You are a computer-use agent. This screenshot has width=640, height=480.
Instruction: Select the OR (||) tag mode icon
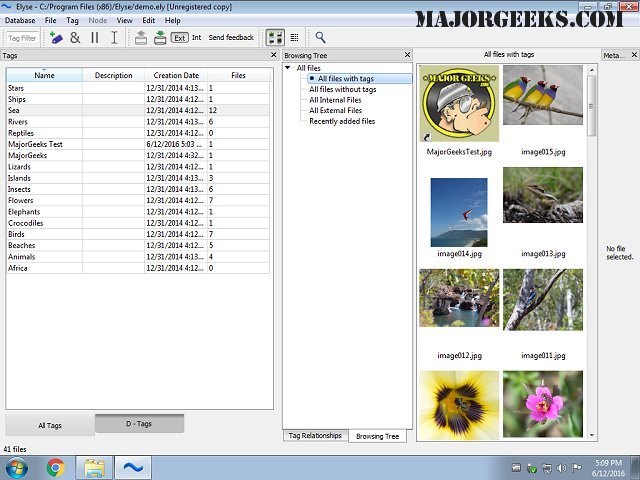point(95,38)
